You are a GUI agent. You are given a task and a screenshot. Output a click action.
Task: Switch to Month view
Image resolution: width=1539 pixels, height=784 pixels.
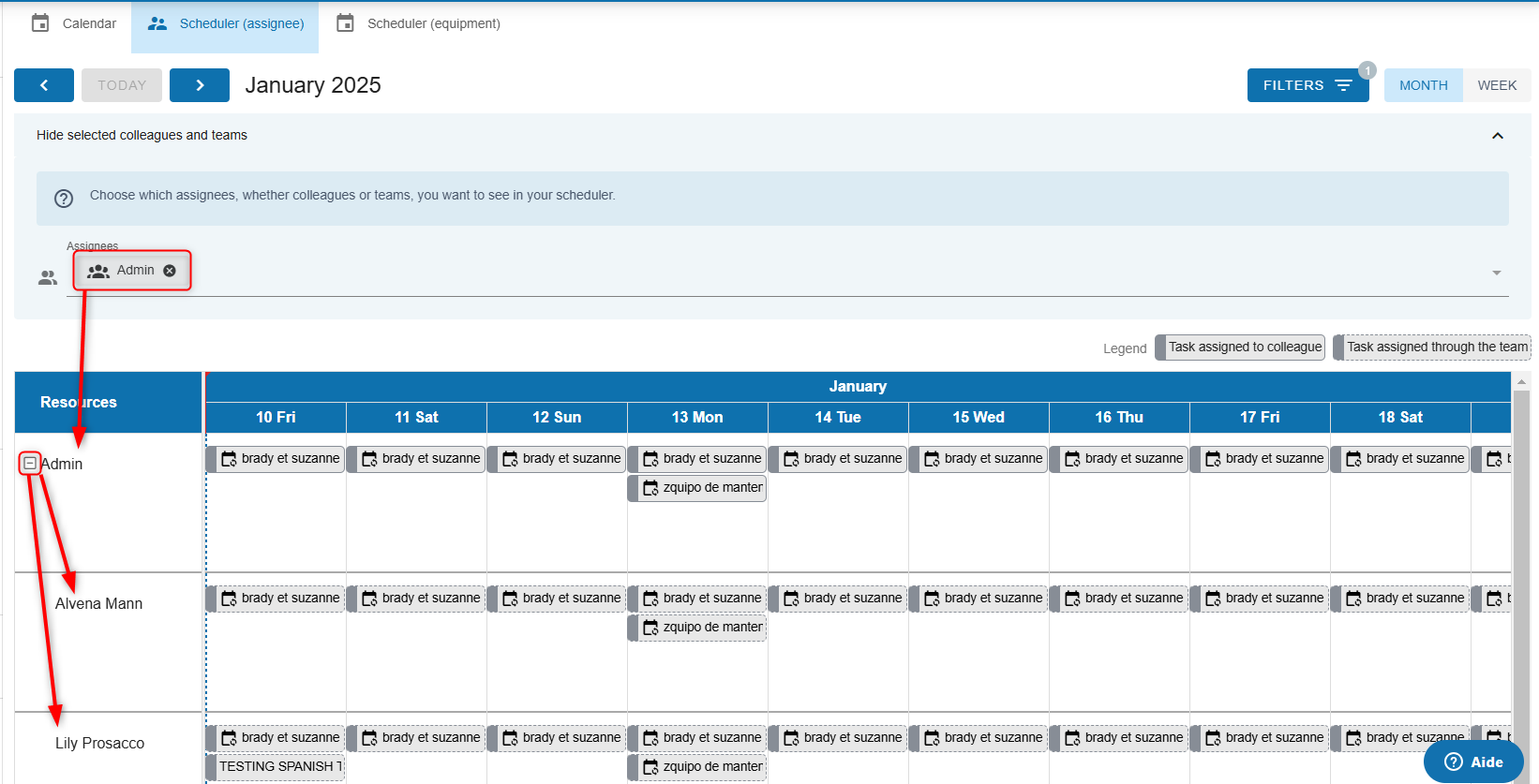click(1423, 85)
